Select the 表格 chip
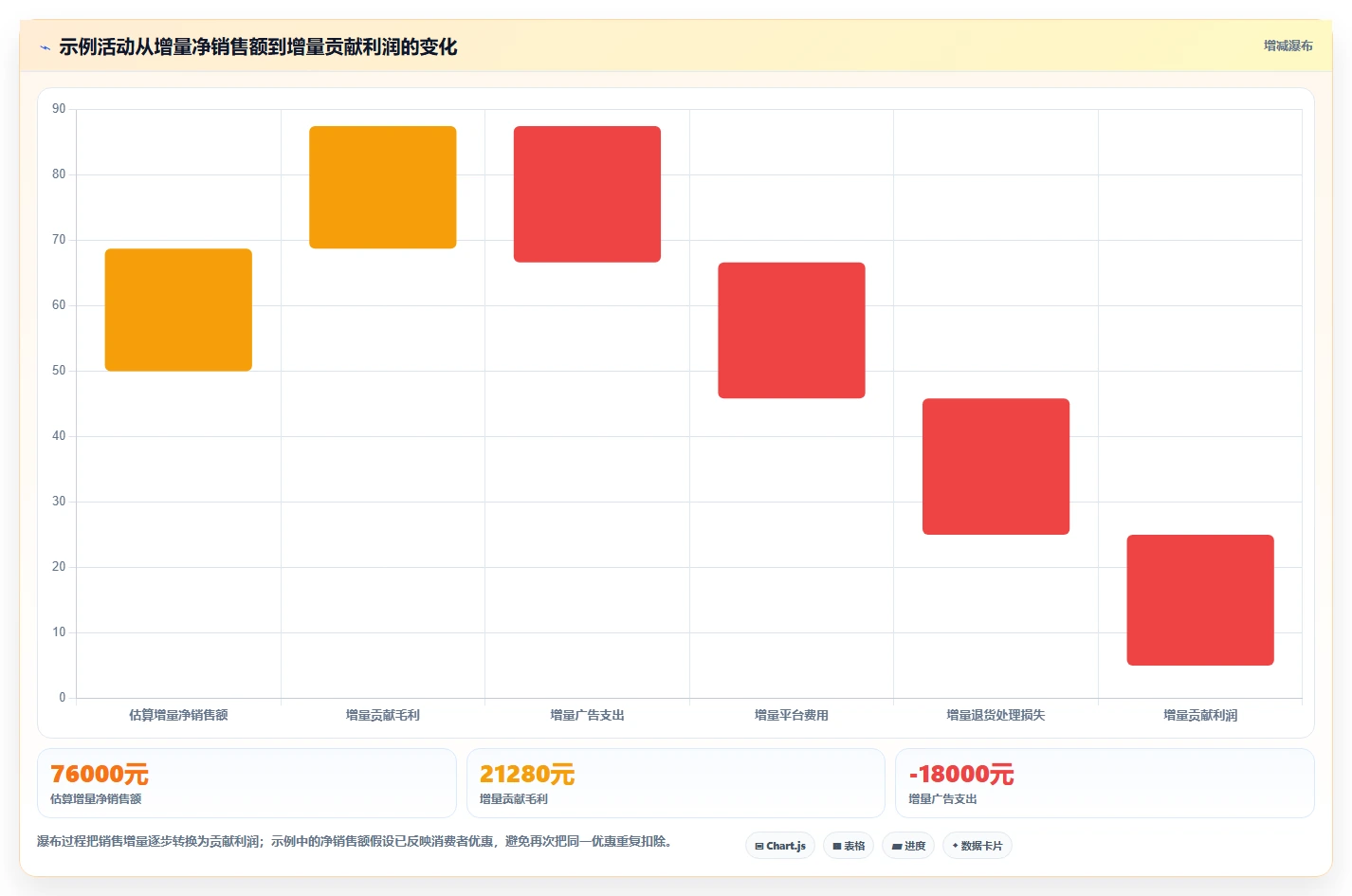 [x=849, y=846]
